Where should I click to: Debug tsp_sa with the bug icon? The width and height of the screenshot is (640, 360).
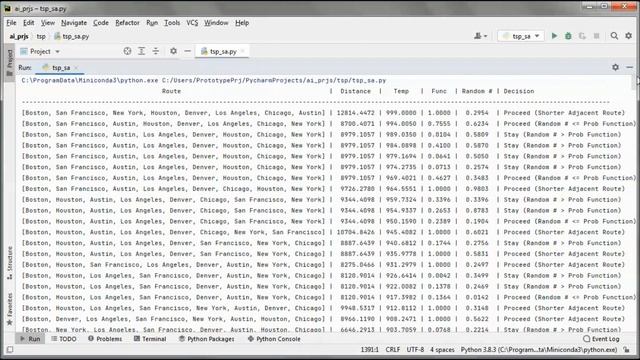(568, 36)
